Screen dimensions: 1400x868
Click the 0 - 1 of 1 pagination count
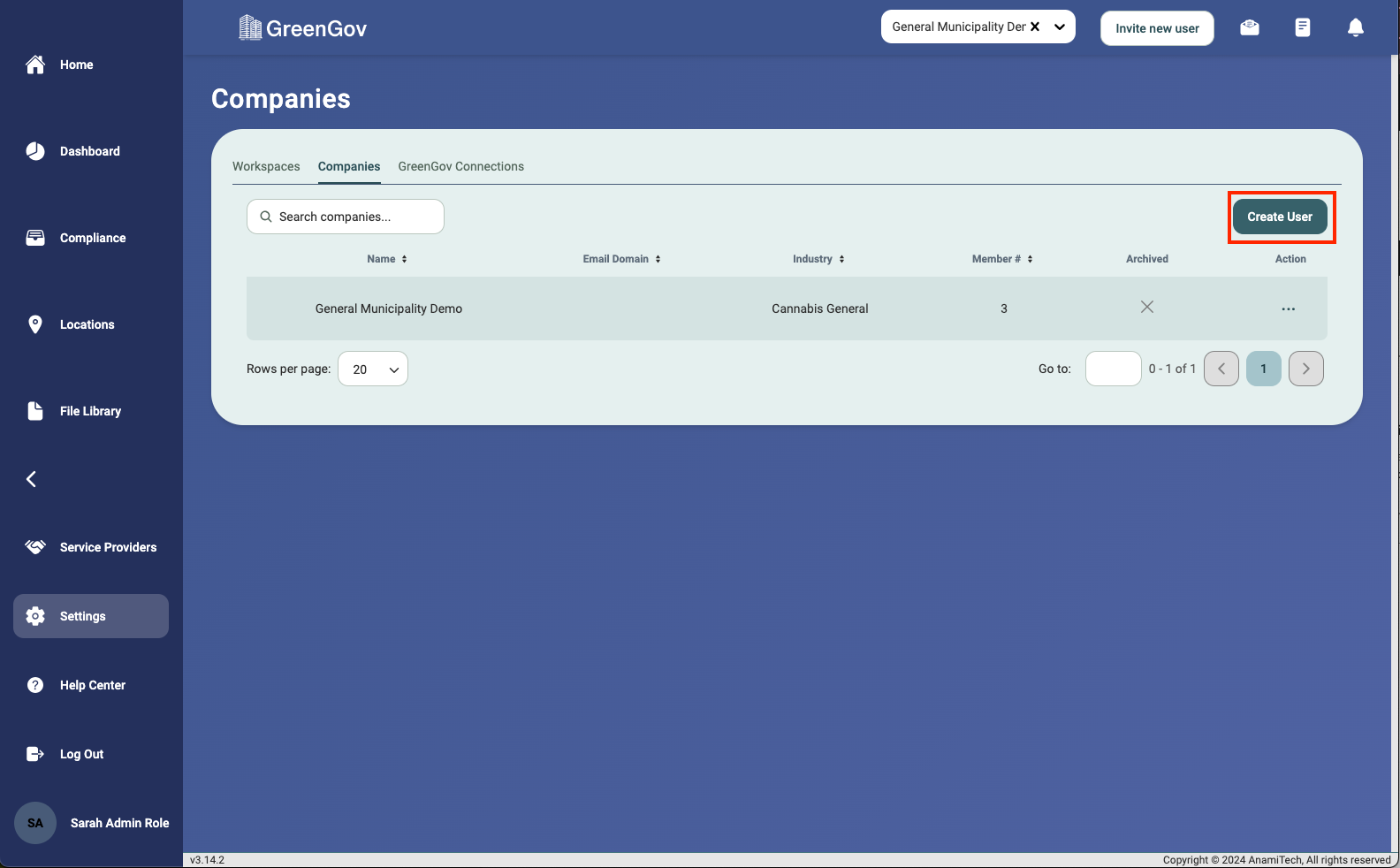coord(1172,369)
